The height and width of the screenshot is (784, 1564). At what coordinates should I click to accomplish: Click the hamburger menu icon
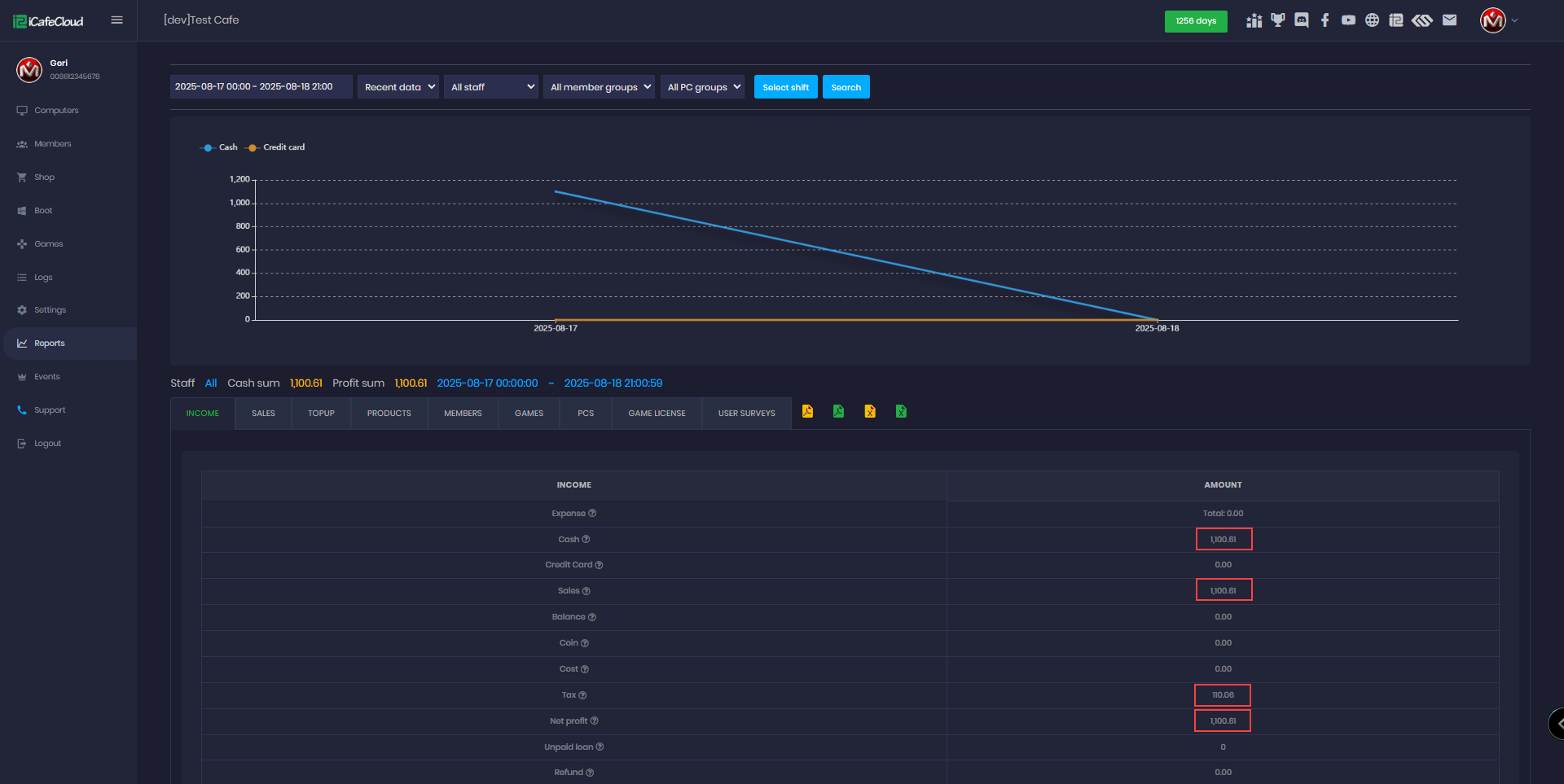(x=116, y=20)
